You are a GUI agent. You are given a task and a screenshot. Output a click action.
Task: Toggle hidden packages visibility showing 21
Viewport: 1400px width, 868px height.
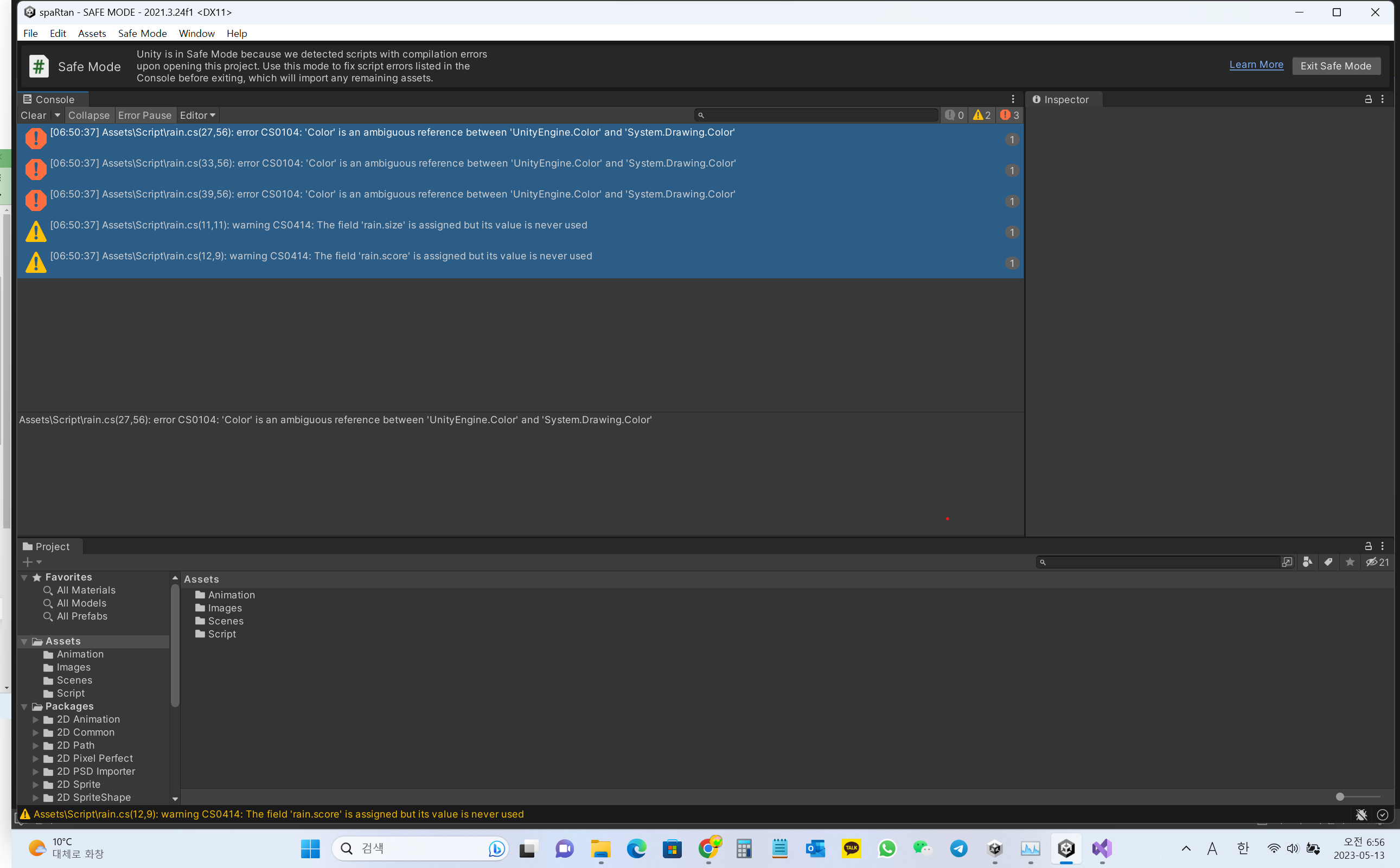tap(1378, 562)
